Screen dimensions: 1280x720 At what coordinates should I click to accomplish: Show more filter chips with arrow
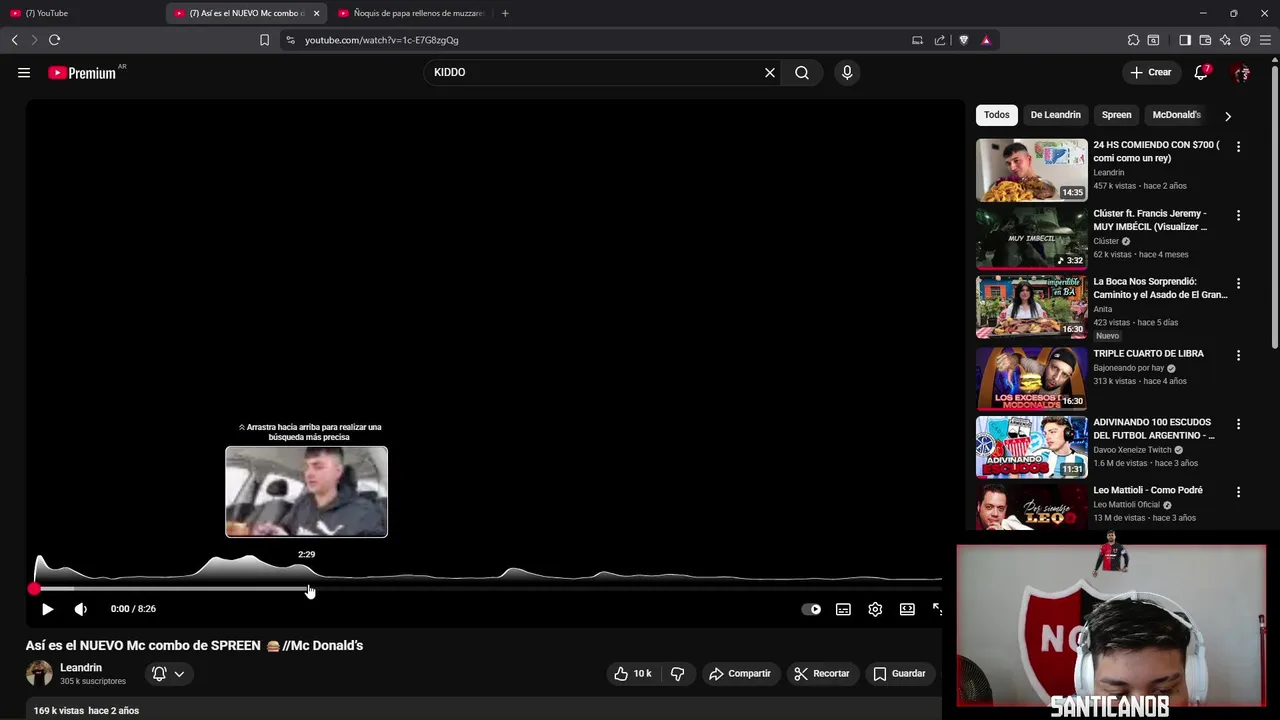click(x=1228, y=116)
